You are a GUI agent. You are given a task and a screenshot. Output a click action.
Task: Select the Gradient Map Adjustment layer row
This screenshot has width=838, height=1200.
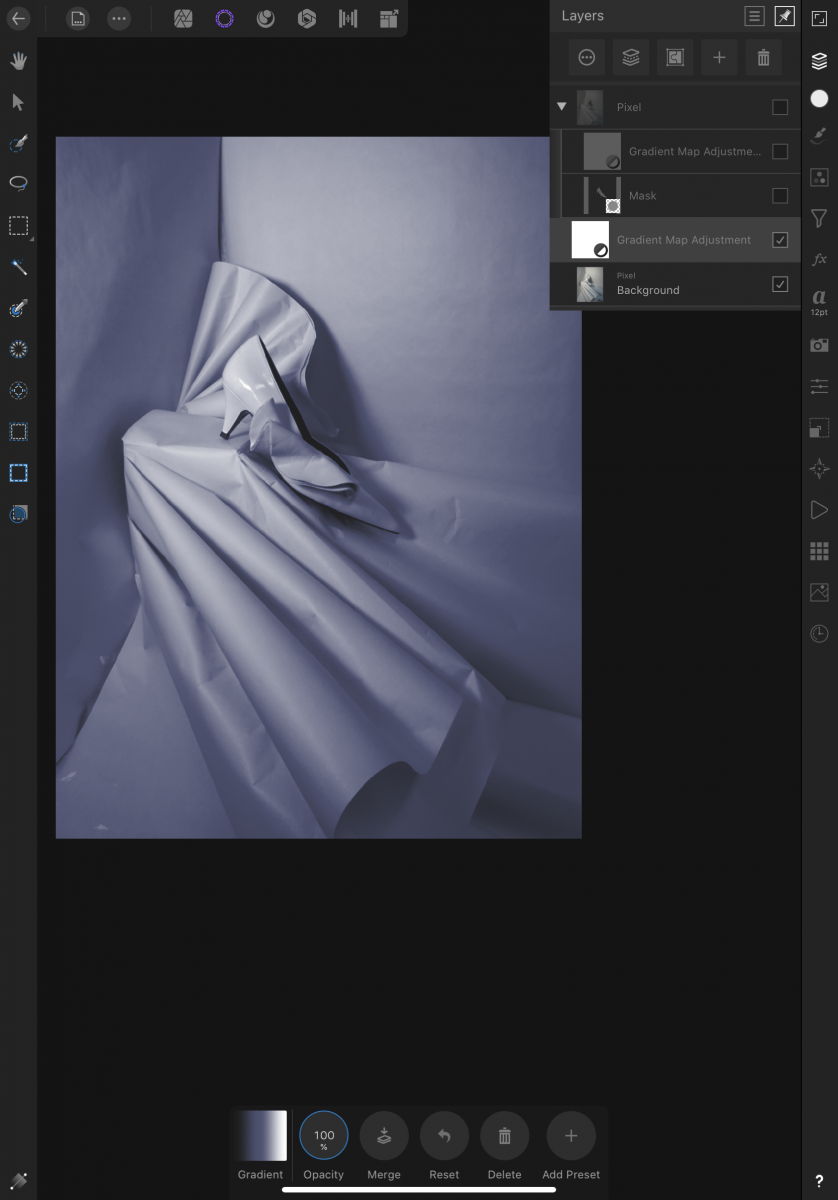tap(683, 240)
